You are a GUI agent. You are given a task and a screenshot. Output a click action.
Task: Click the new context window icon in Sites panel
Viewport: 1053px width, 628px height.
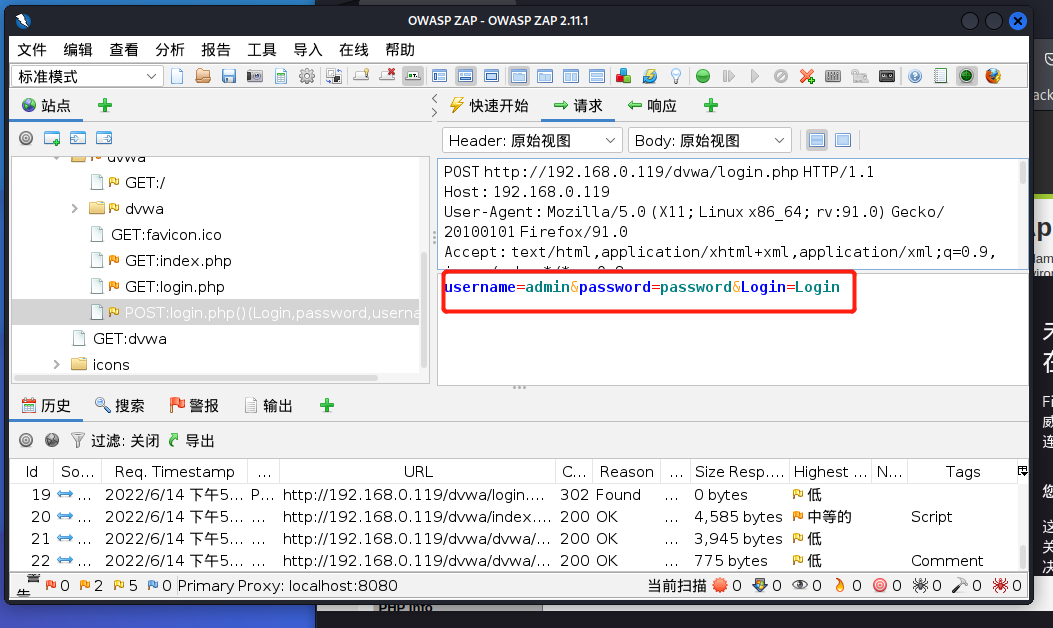[x=52, y=138]
